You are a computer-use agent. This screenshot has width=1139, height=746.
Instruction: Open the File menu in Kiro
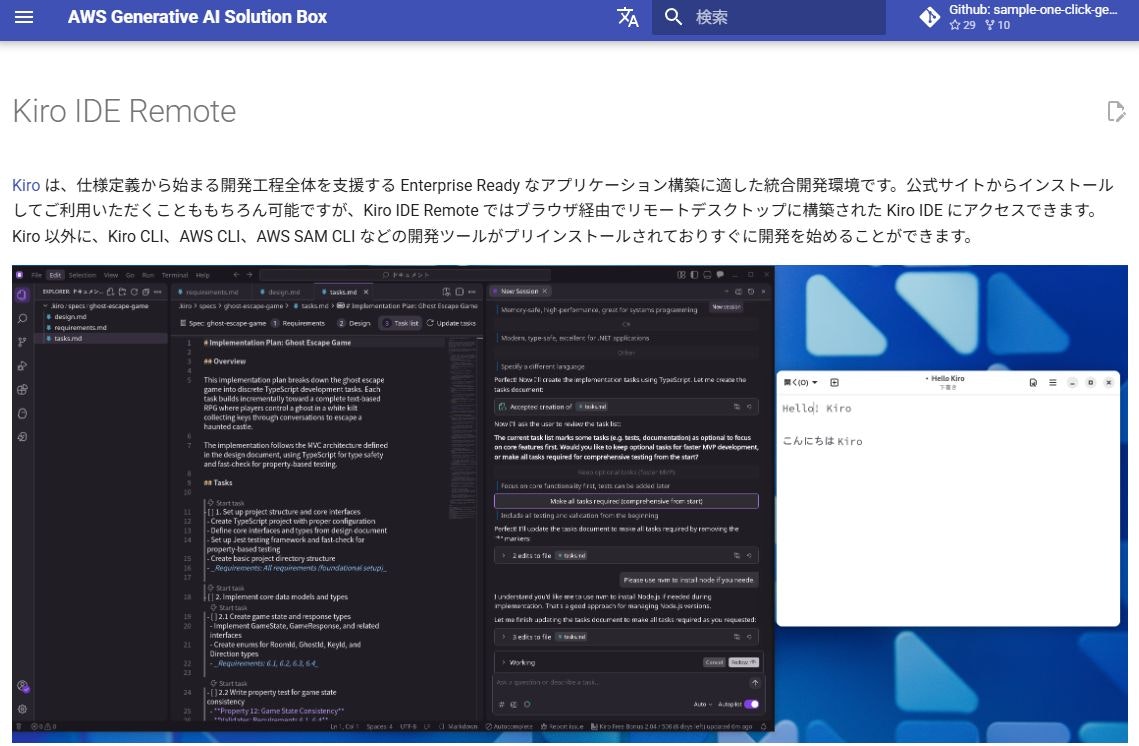pyautogui.click(x=36, y=275)
